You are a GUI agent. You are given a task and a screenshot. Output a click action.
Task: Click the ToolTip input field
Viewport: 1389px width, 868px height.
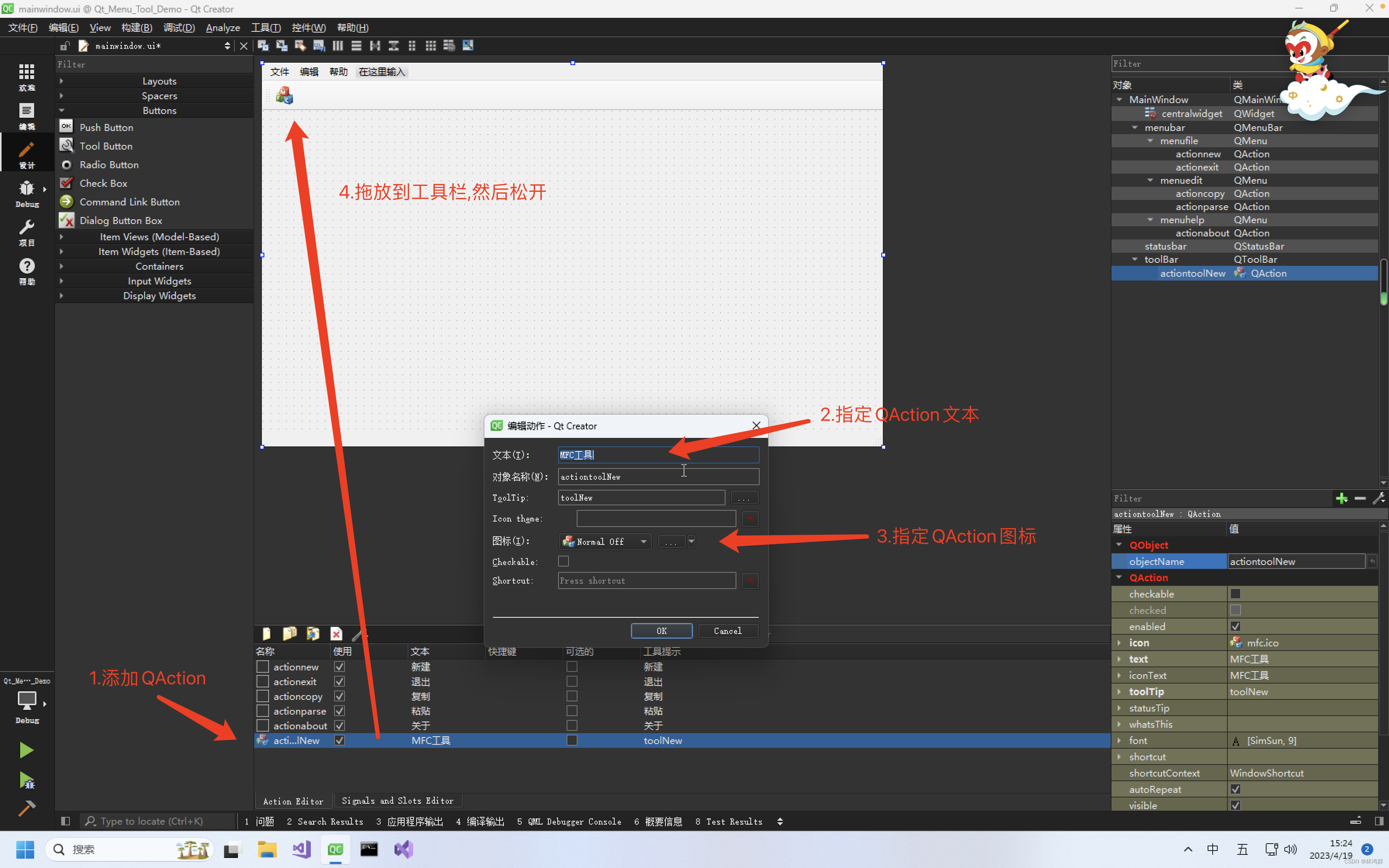coord(641,498)
